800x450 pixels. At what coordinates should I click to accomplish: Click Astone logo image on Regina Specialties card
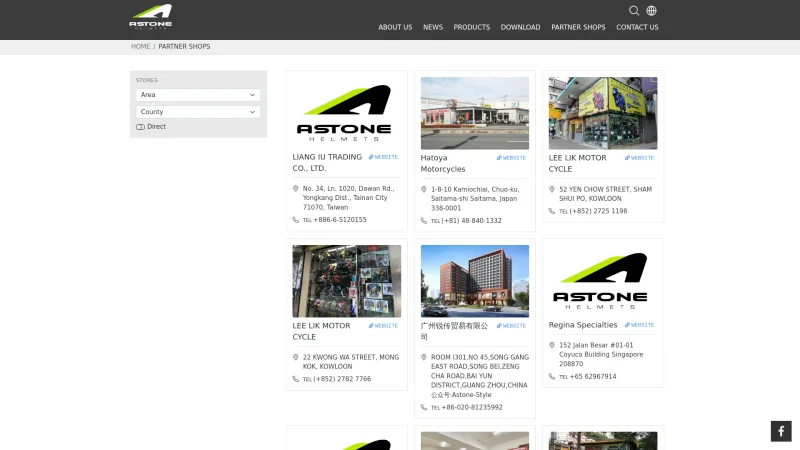coord(601,281)
